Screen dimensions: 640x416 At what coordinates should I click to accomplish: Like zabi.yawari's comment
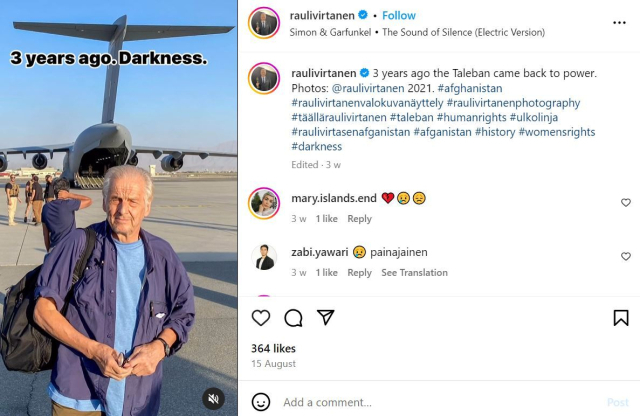[x=626, y=257]
